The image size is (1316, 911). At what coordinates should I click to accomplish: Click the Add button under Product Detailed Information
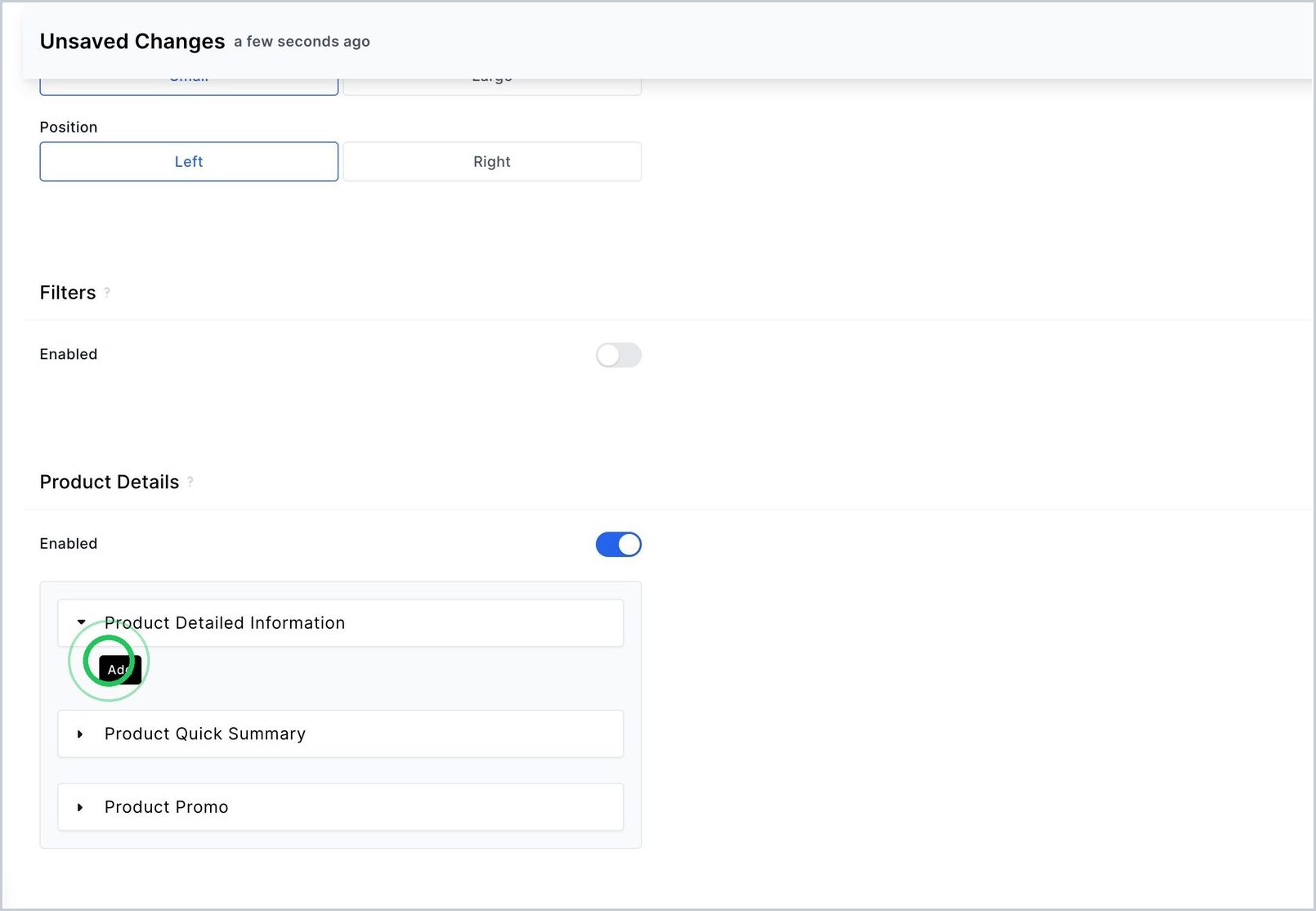(120, 669)
